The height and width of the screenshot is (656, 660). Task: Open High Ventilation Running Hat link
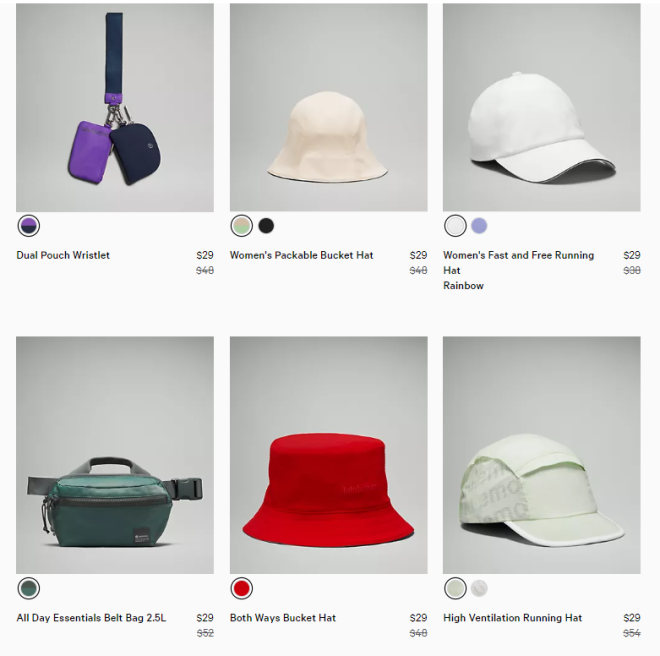pyautogui.click(x=513, y=618)
